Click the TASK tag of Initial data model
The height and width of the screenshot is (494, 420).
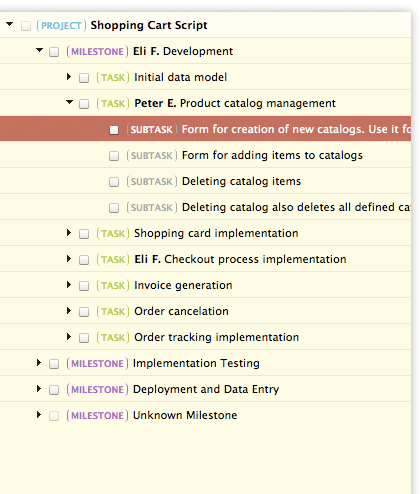coord(113,78)
